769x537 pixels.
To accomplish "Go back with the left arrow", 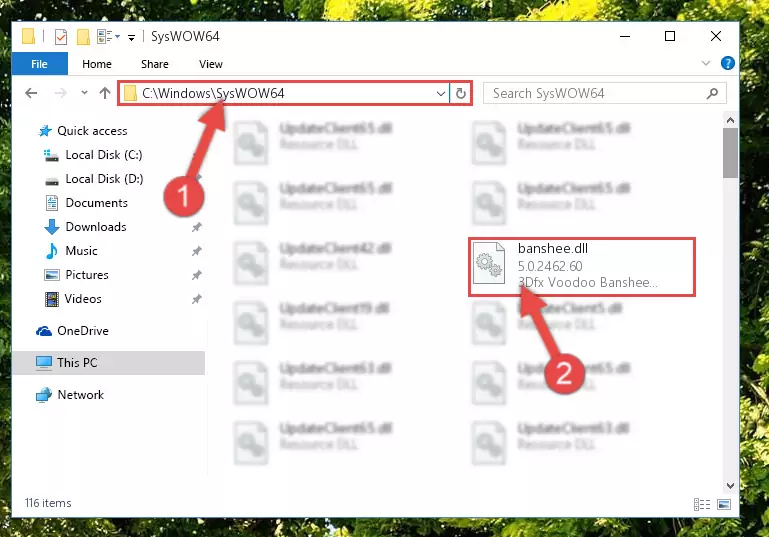I will pyautogui.click(x=31, y=93).
